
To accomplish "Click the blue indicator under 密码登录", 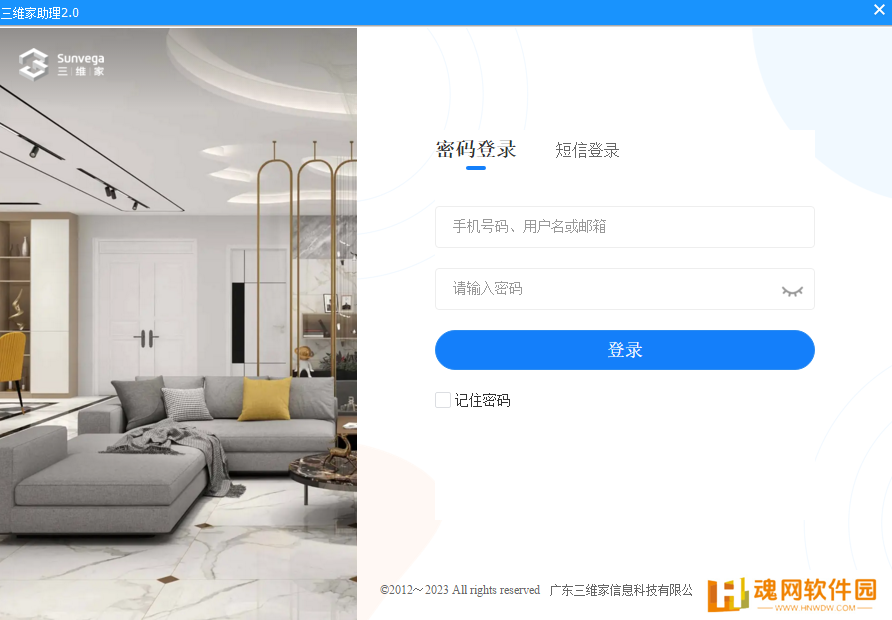I will (x=476, y=168).
